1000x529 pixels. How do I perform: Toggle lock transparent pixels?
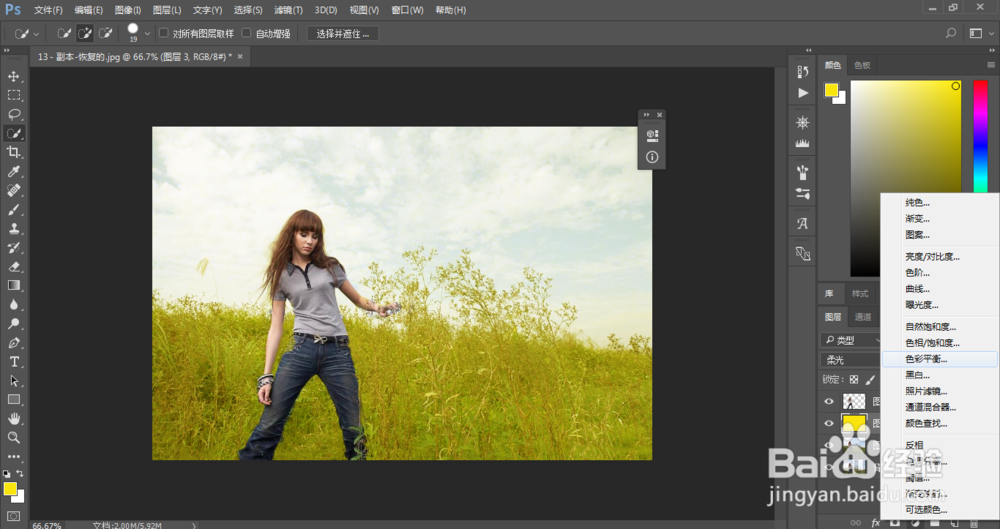coord(854,380)
